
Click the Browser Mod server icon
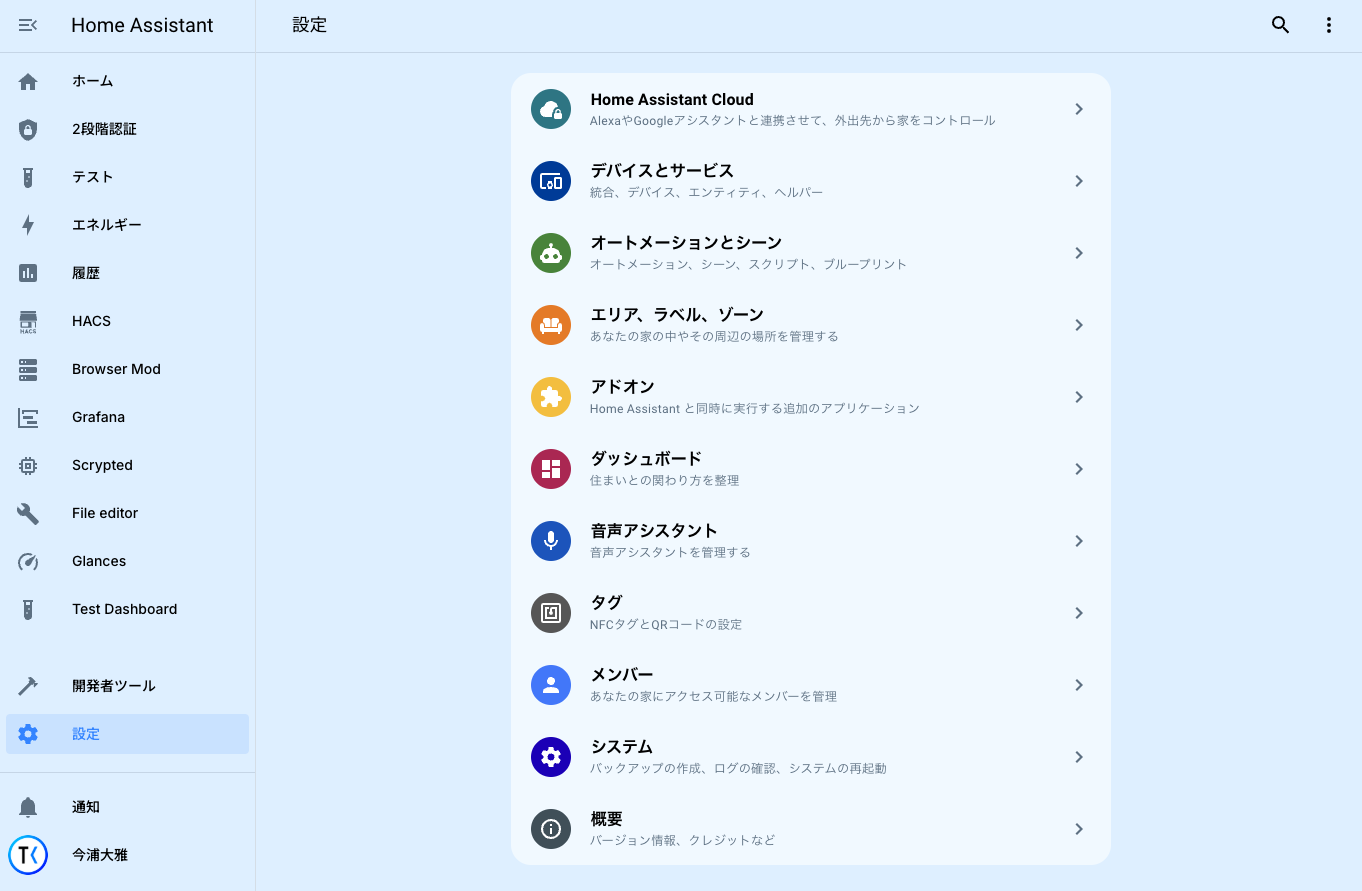coord(28,369)
